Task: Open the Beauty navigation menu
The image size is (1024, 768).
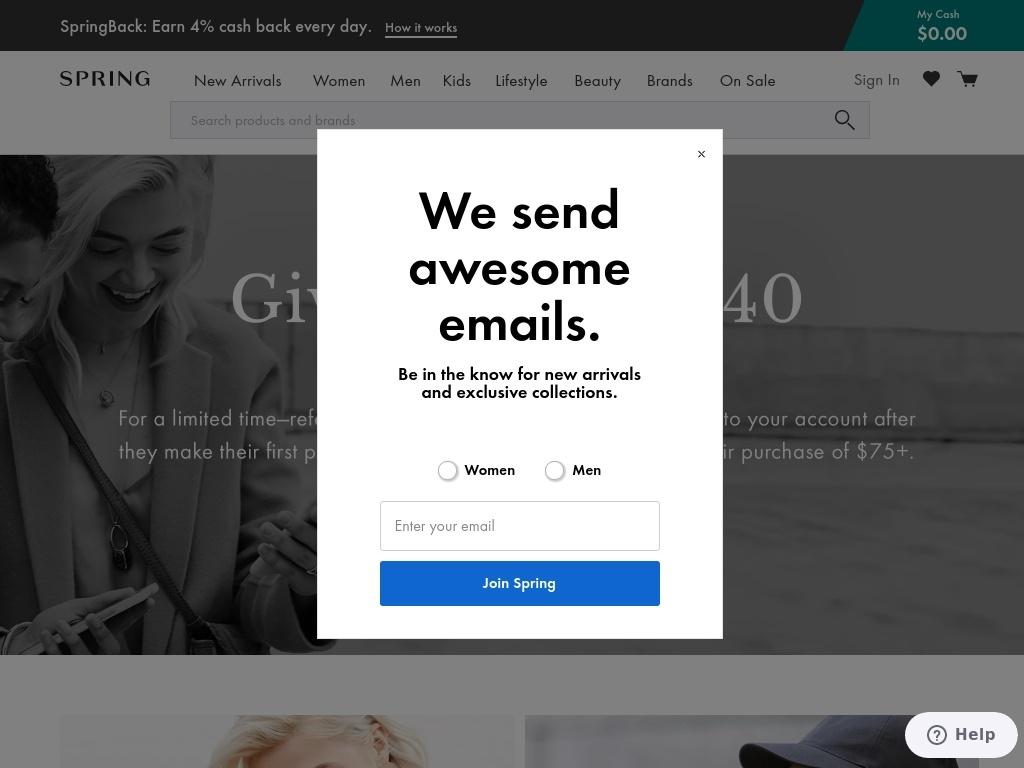Action: tap(598, 81)
